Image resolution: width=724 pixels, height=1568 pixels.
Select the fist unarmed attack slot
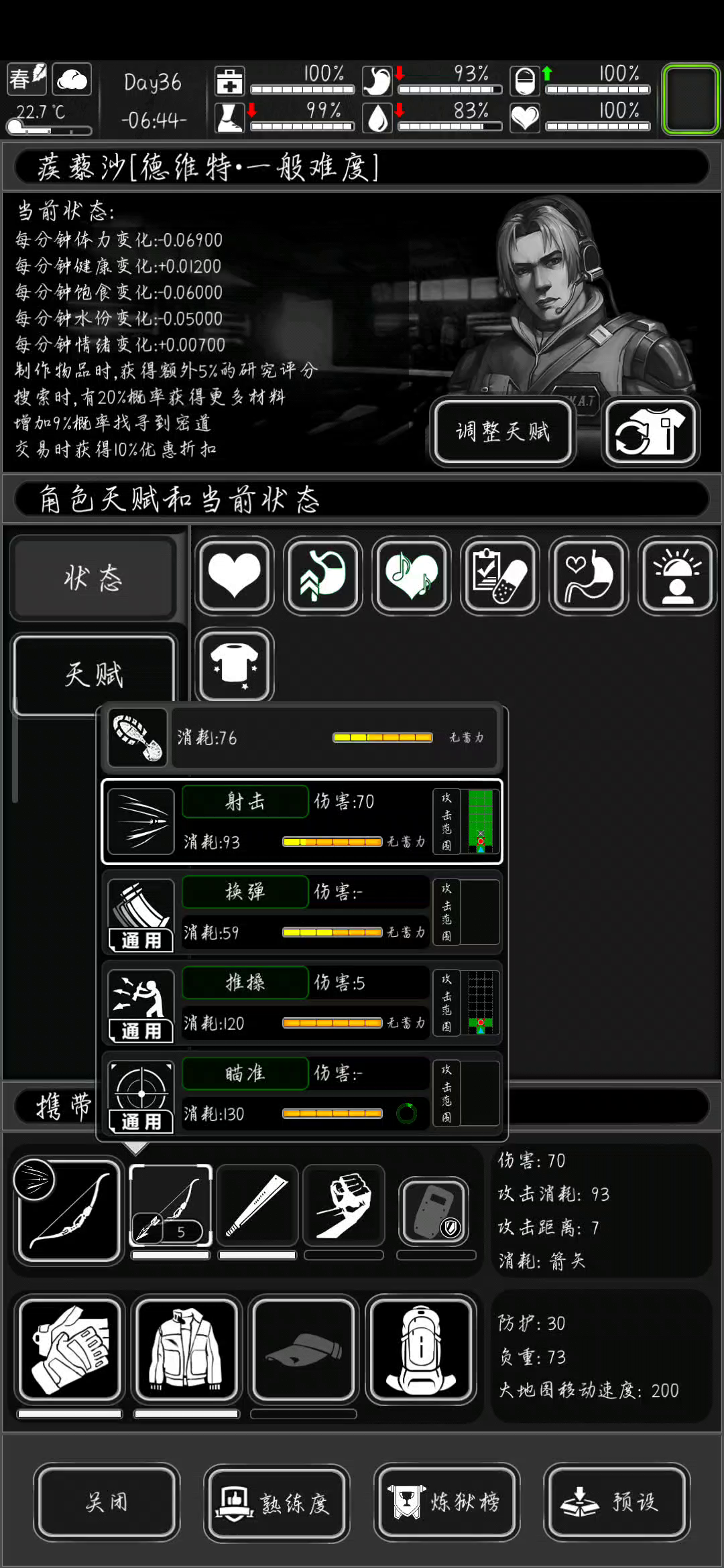pos(344,1206)
